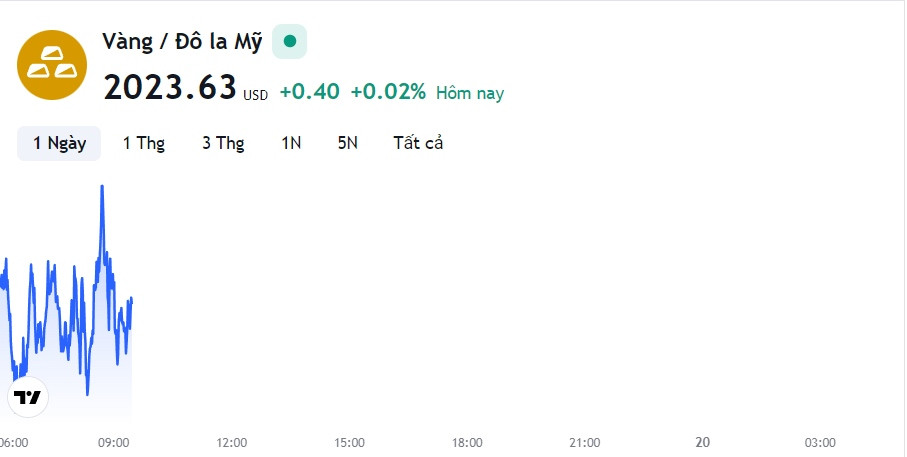This screenshot has height=457, width=907.
Task: Click the Hôm nay label
Action: tap(470, 93)
